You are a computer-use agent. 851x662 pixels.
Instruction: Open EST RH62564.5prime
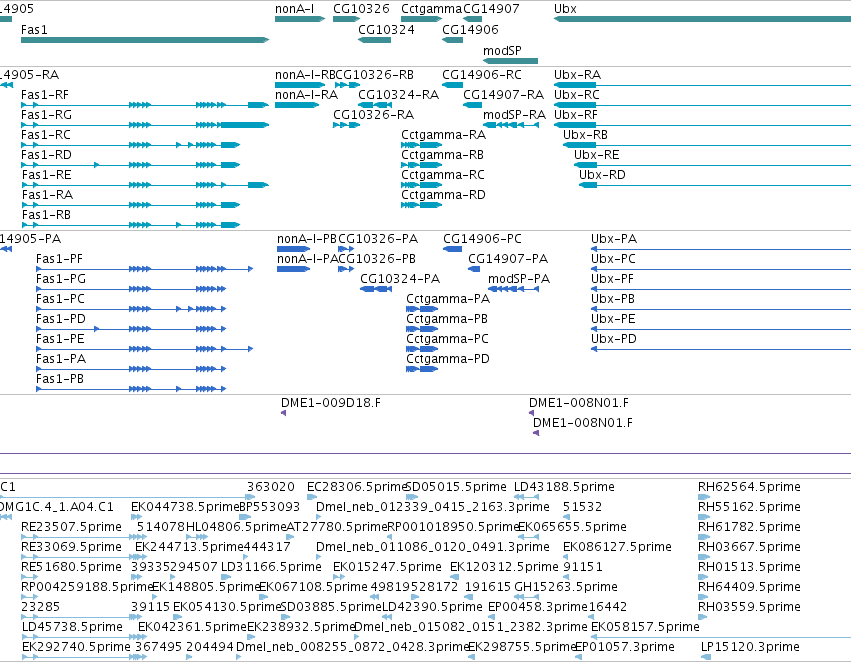click(x=703, y=496)
